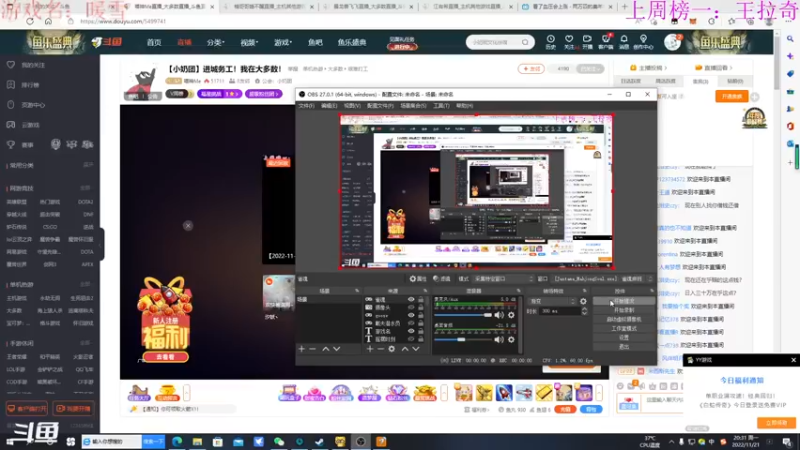
Task: Click the new user welfare gift banner
Action: point(165,320)
